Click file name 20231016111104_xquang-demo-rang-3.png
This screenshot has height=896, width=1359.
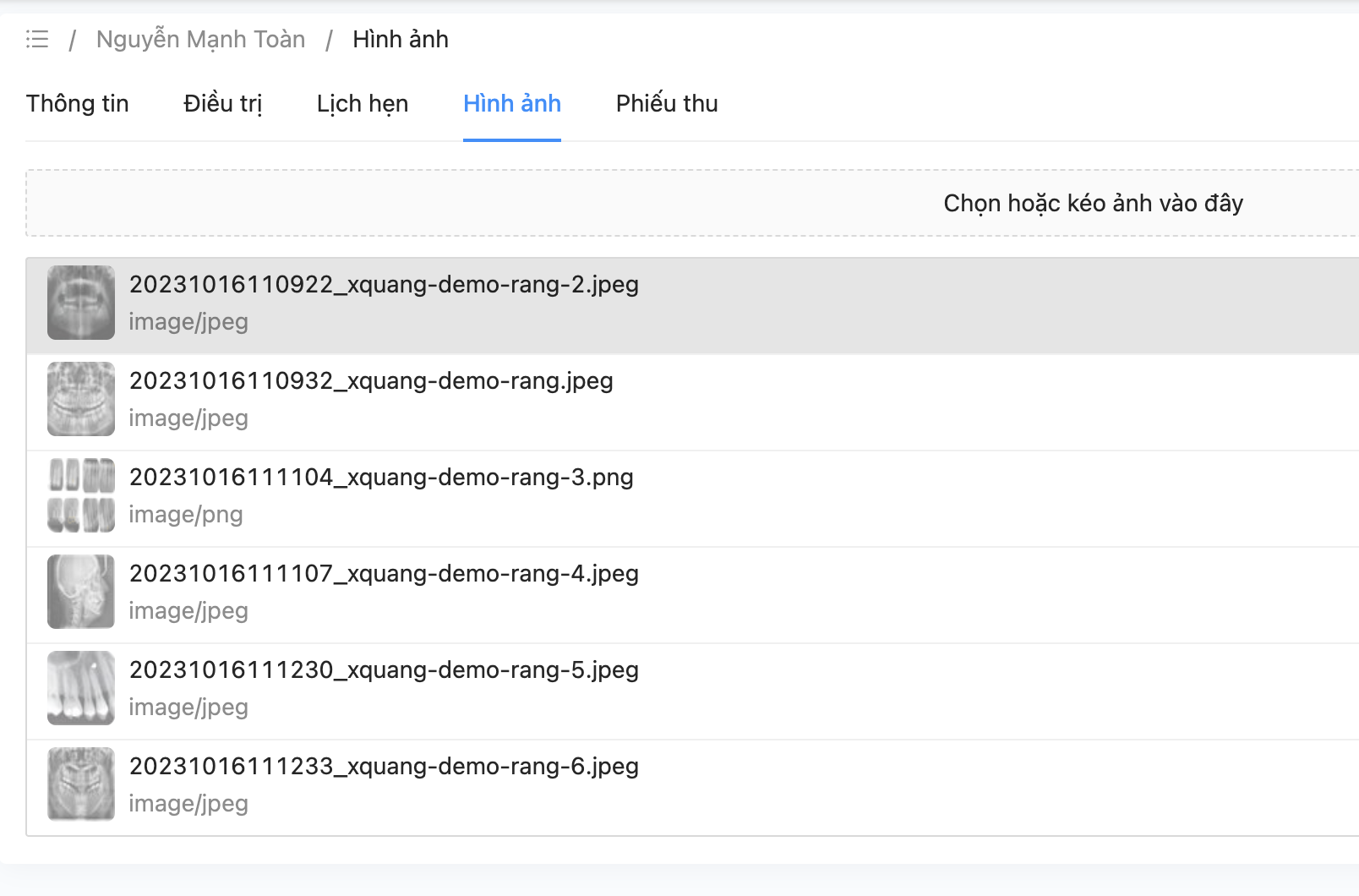[x=381, y=478]
